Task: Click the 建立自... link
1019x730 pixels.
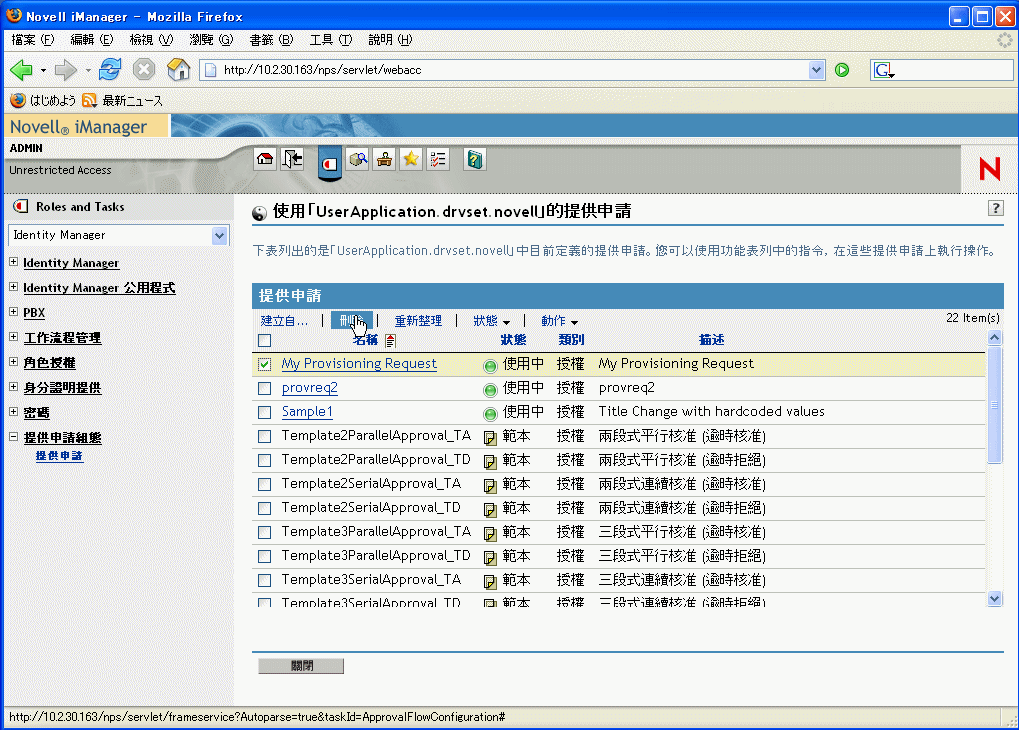Action: pyautogui.click(x=284, y=320)
